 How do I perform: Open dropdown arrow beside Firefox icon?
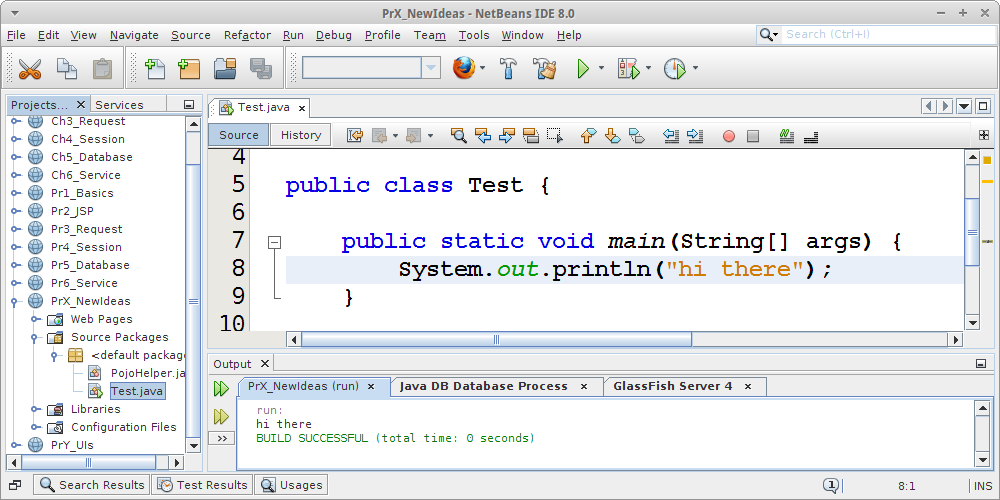point(483,68)
